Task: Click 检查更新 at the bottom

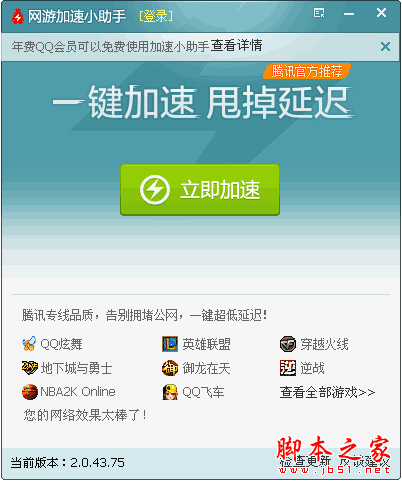Action: [305, 461]
